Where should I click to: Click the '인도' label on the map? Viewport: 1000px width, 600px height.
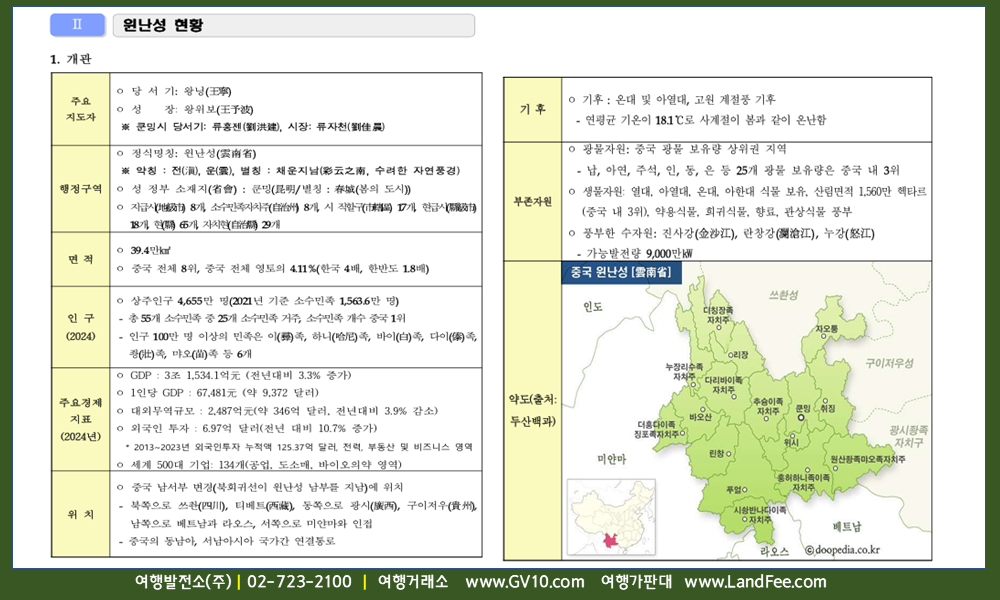(592, 307)
